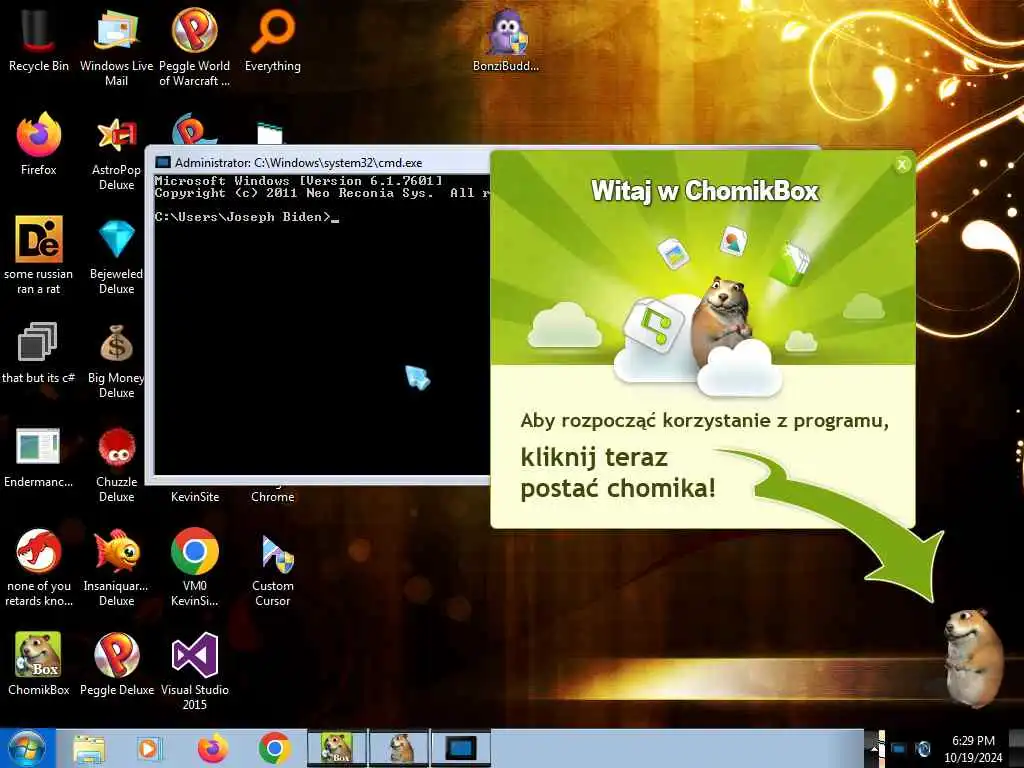Open Insaniquarium Deluxe desktop icon

(x=116, y=568)
